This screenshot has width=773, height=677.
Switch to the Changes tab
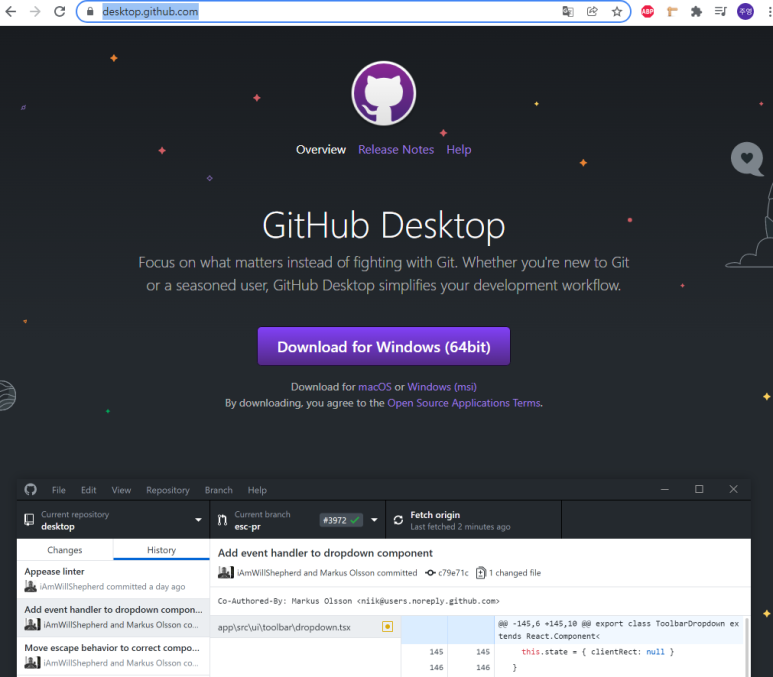tap(65, 550)
